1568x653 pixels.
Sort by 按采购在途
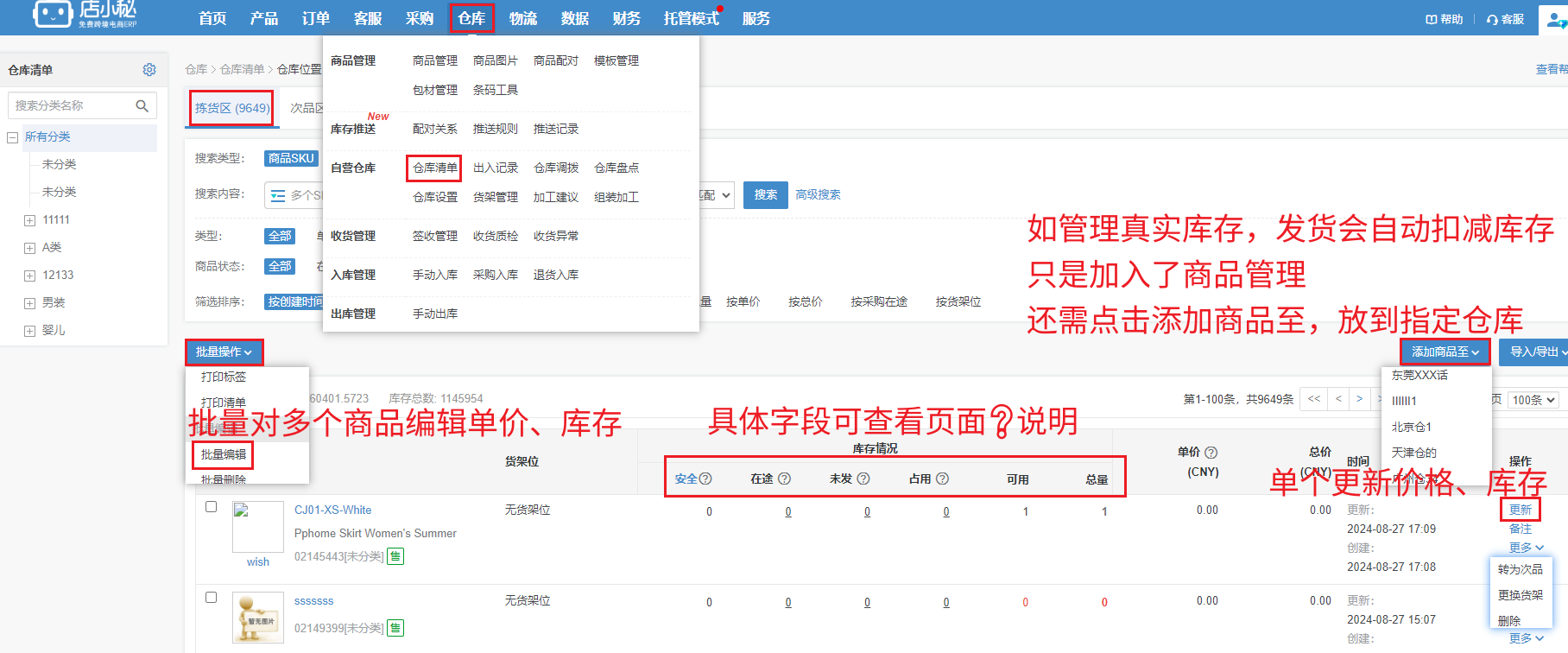click(879, 302)
